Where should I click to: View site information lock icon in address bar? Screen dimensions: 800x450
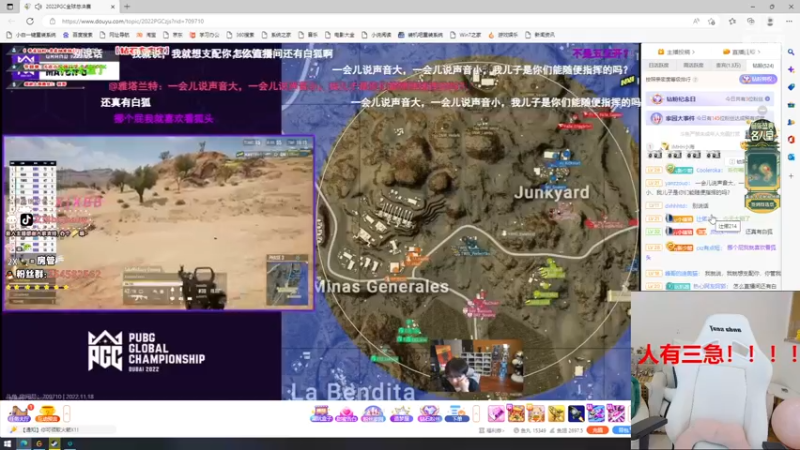click(52, 21)
